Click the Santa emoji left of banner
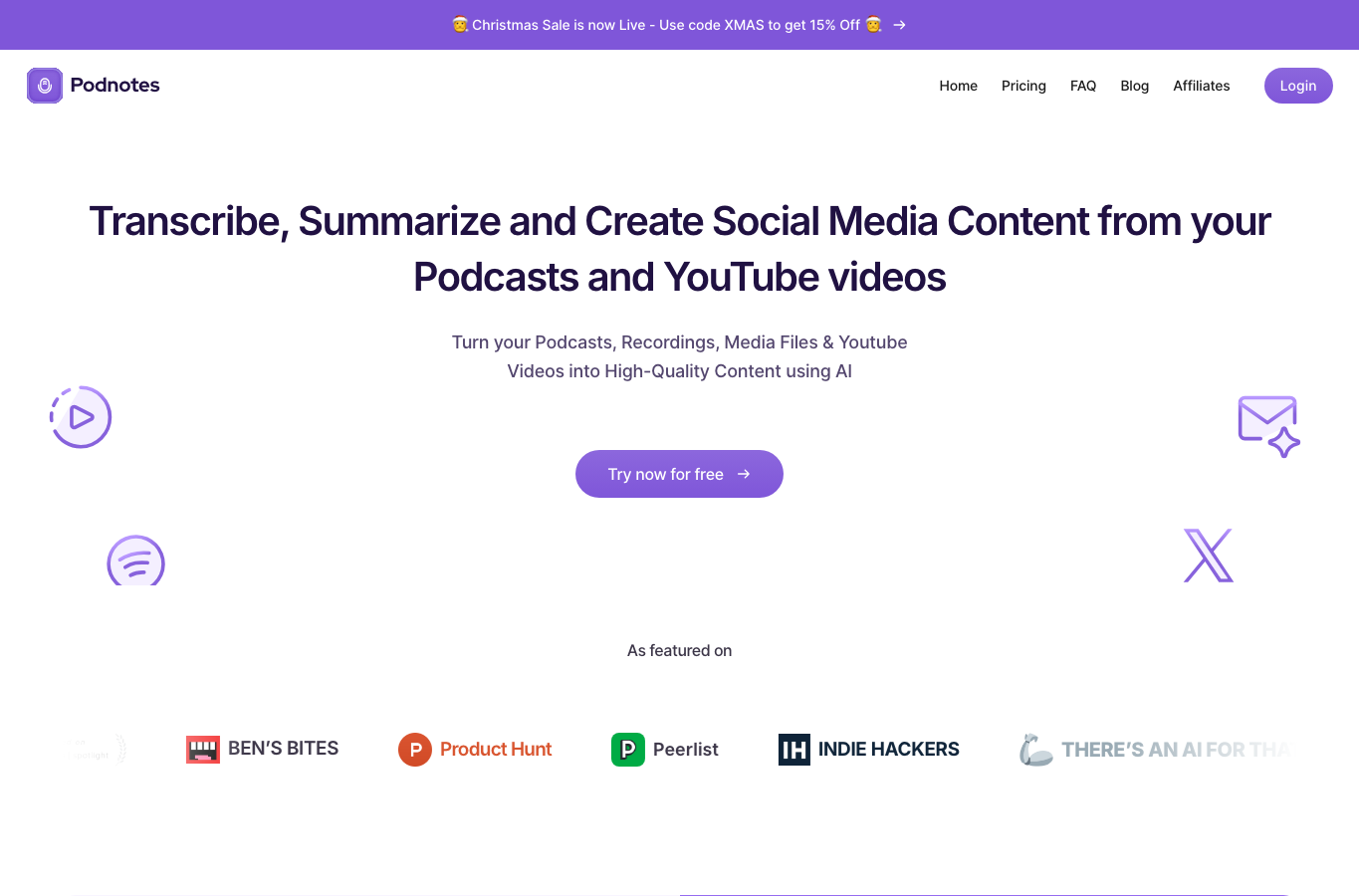Image resolution: width=1359 pixels, height=896 pixels. [x=460, y=25]
